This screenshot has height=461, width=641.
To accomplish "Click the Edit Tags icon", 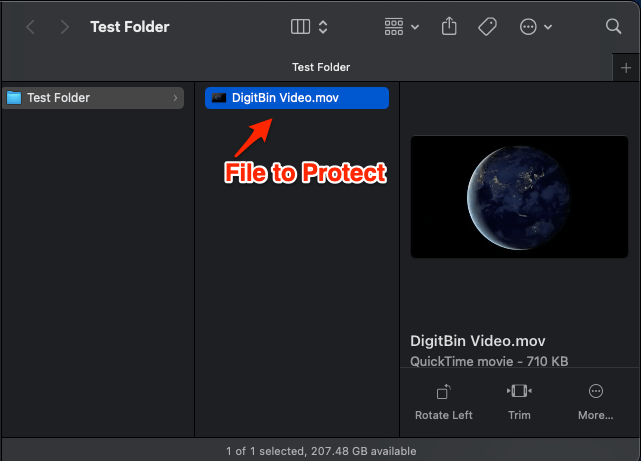I will point(487,27).
